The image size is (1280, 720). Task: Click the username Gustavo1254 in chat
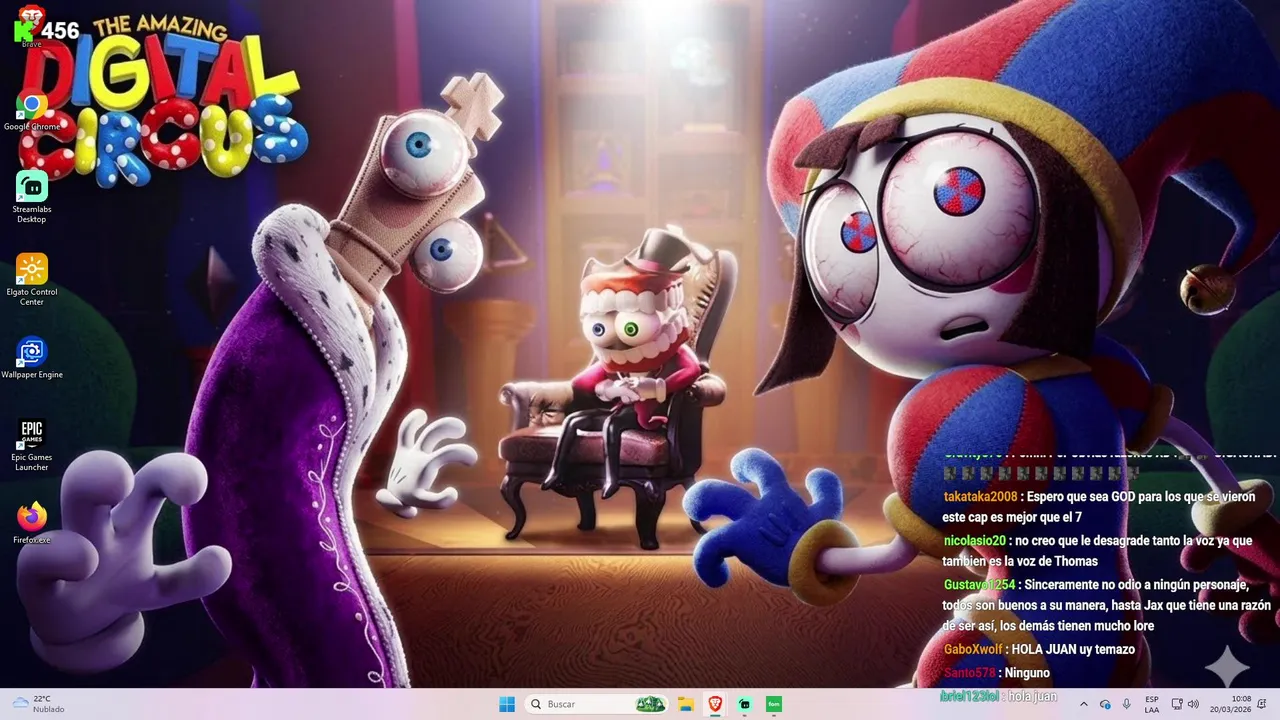point(979,585)
